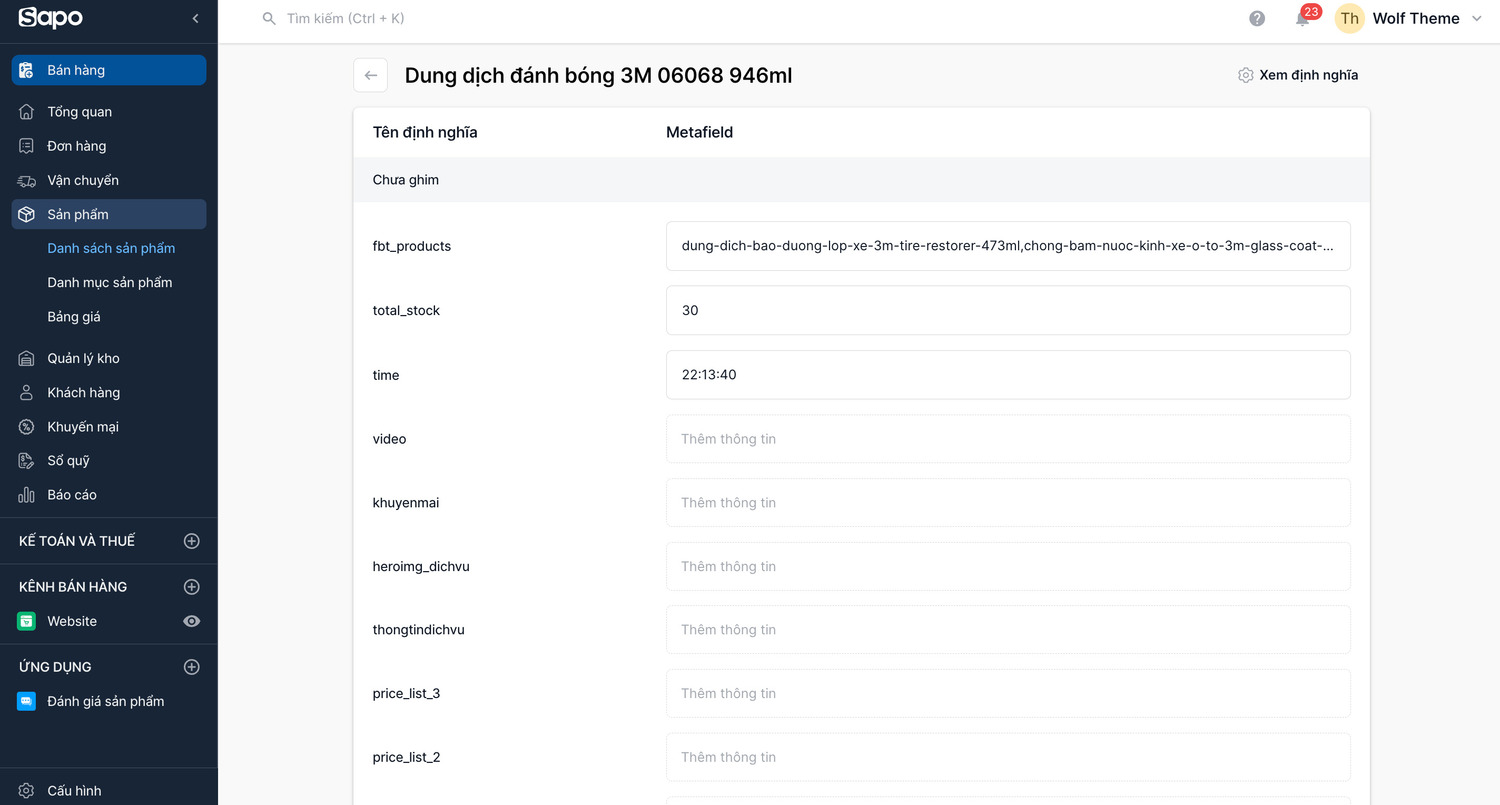This screenshot has width=1500, height=805.
Task: Click the Sapo logo
Action: (x=50, y=18)
